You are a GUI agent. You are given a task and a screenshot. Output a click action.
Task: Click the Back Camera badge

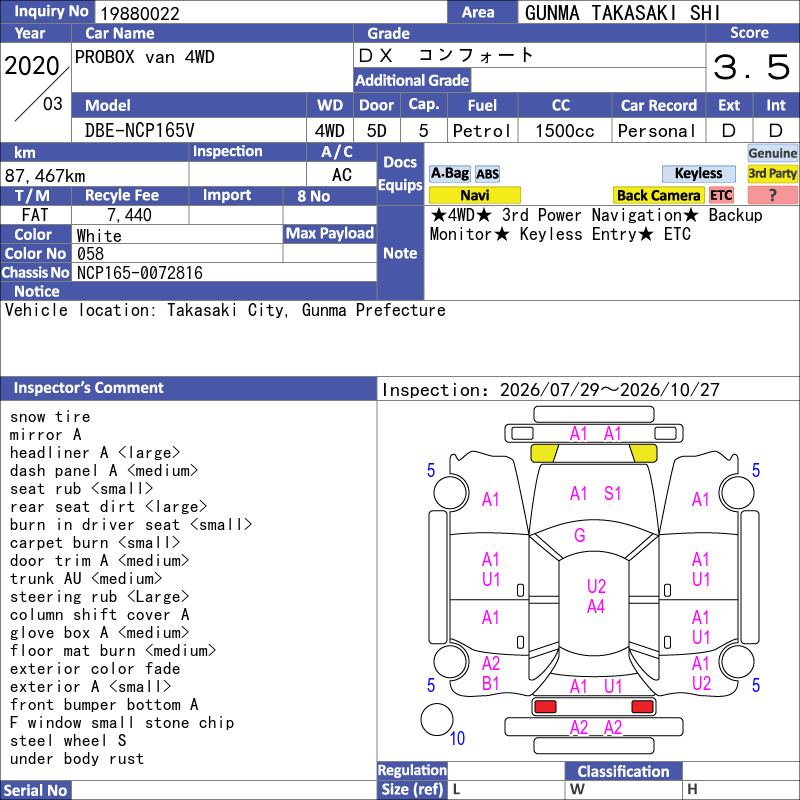click(x=658, y=195)
